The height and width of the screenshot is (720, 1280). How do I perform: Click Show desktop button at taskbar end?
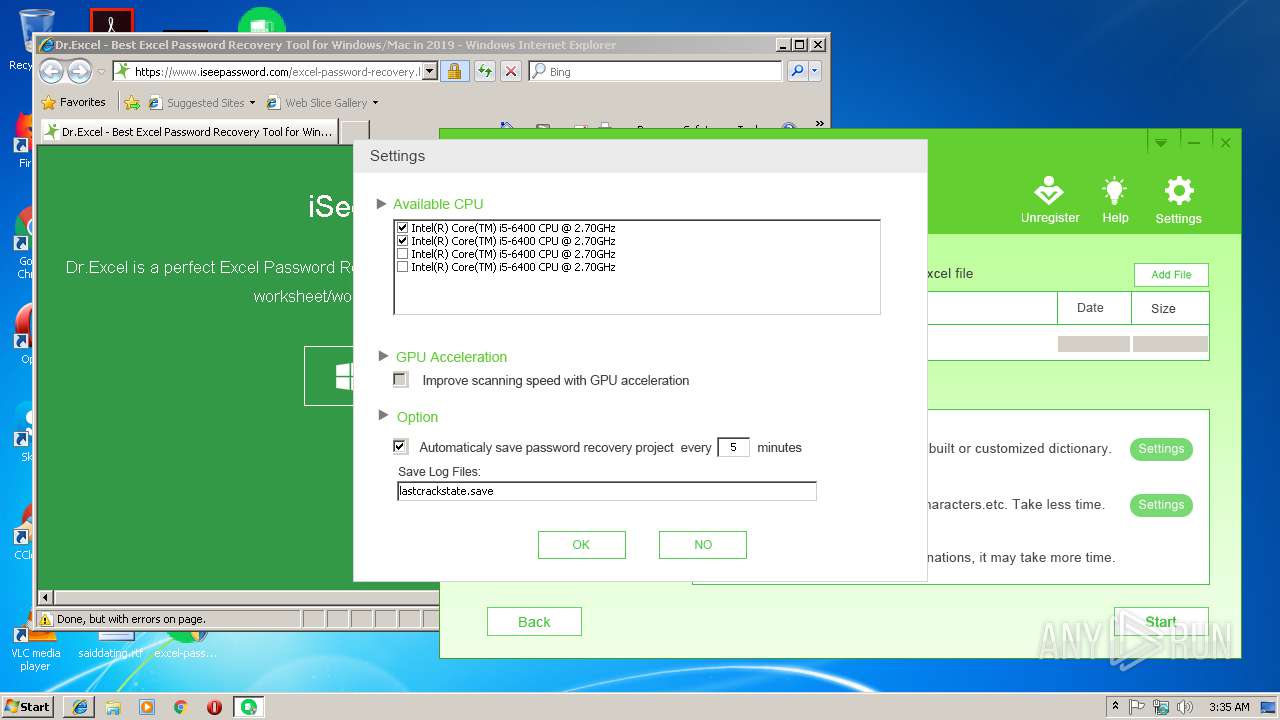[1269, 707]
